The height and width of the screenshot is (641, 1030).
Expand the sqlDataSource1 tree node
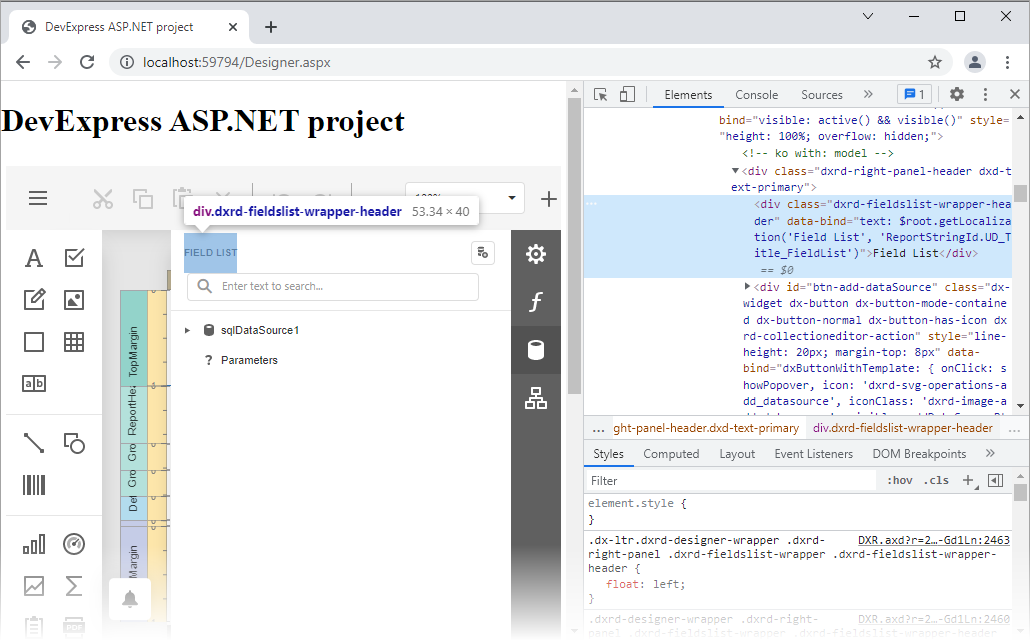click(x=187, y=330)
